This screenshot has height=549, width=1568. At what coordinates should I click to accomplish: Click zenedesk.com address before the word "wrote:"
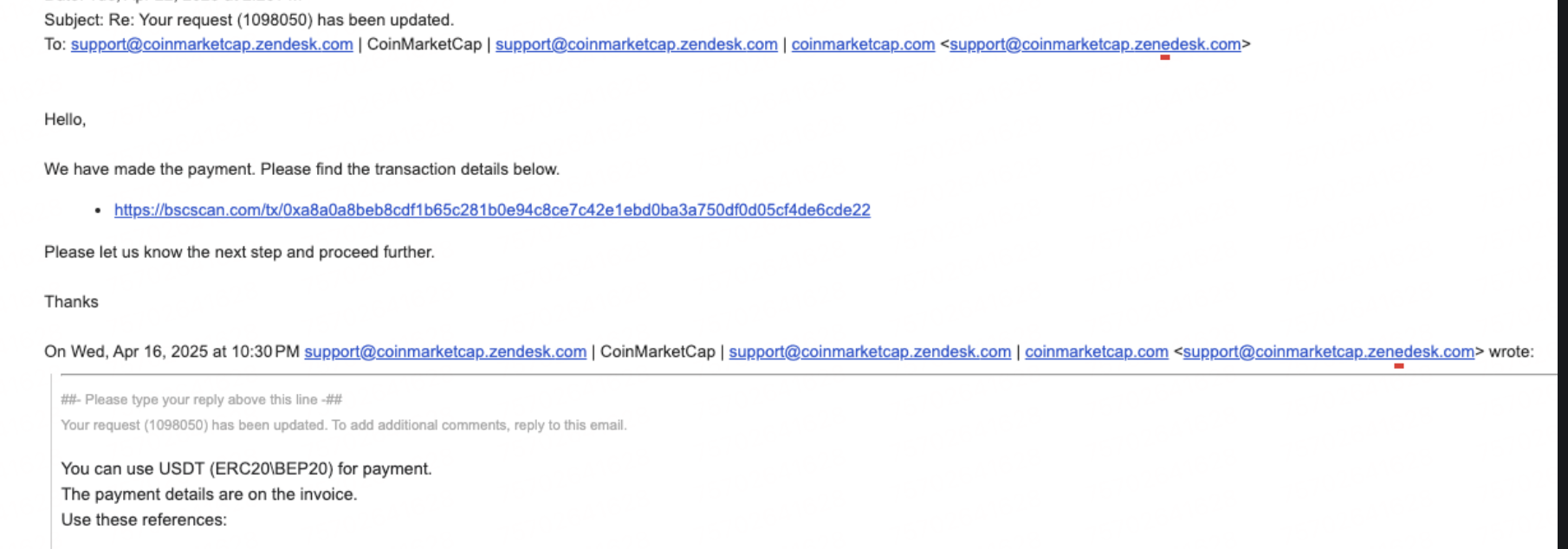point(1329,352)
